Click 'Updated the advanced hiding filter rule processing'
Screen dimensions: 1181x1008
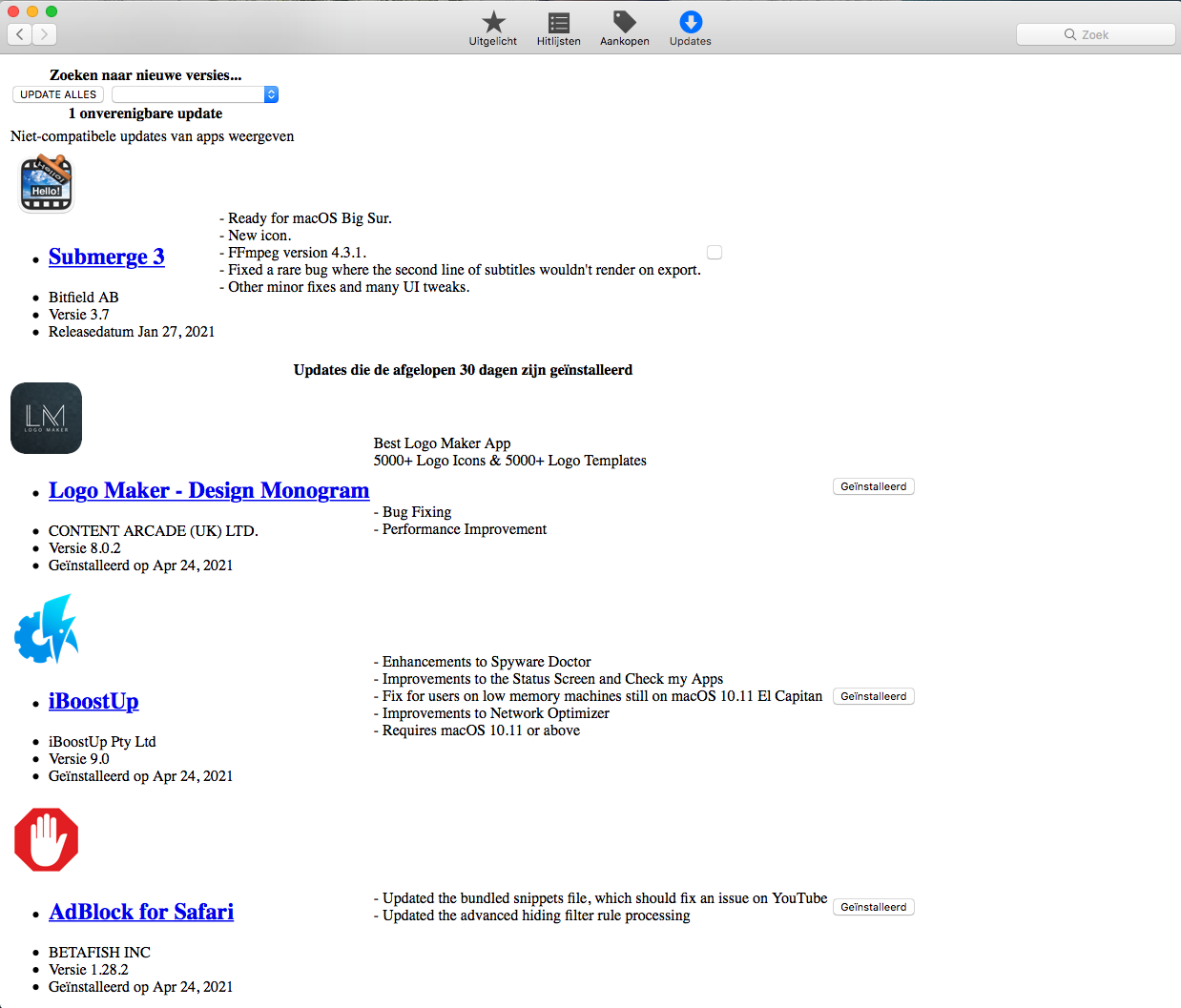[532, 915]
